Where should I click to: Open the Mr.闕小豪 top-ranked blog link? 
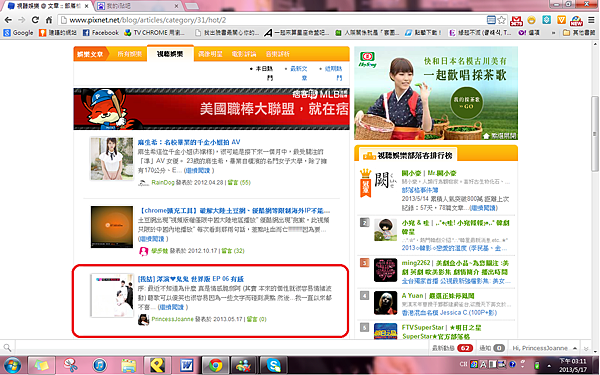click(429, 173)
